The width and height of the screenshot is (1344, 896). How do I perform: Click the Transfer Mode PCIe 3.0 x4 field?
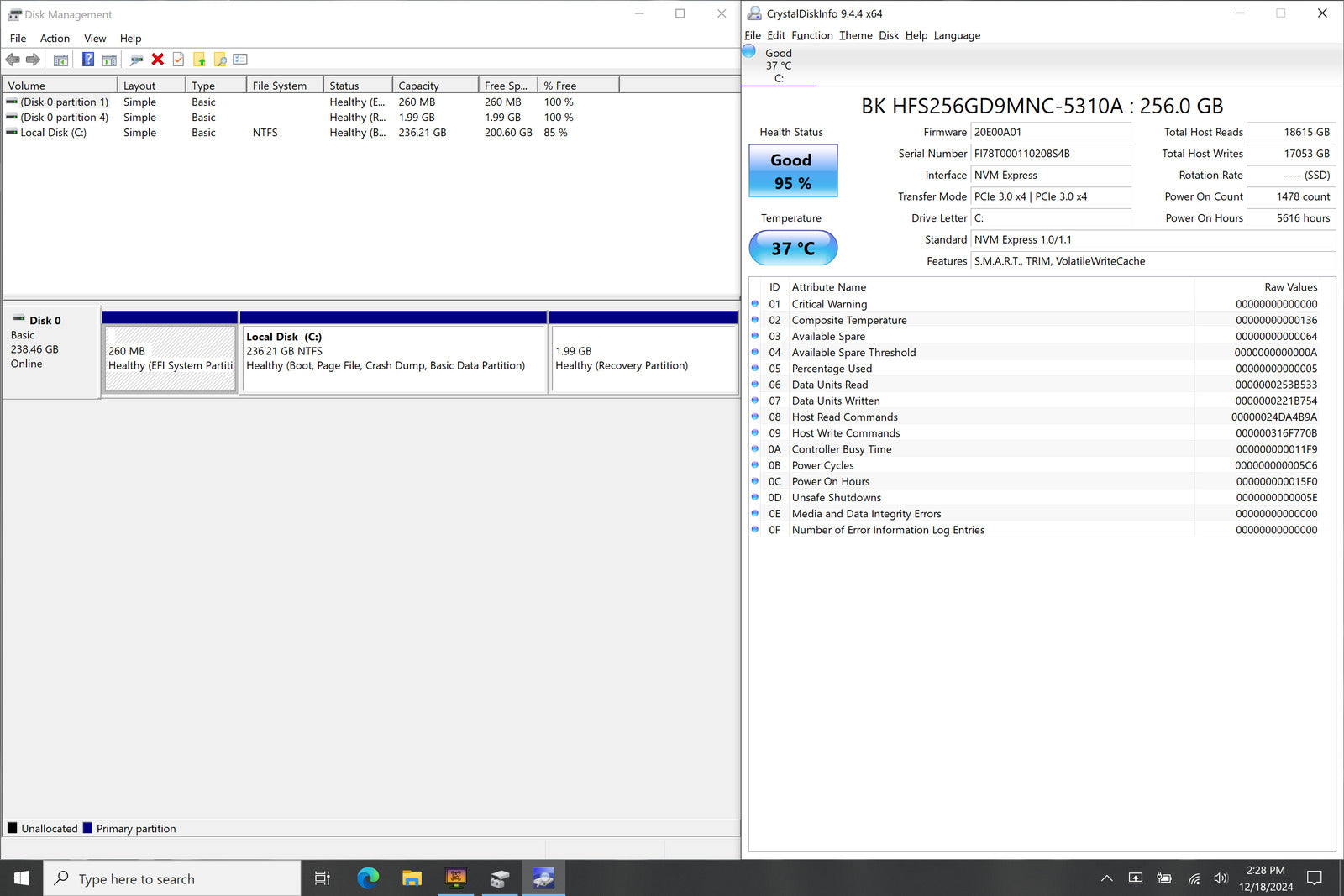[1051, 196]
